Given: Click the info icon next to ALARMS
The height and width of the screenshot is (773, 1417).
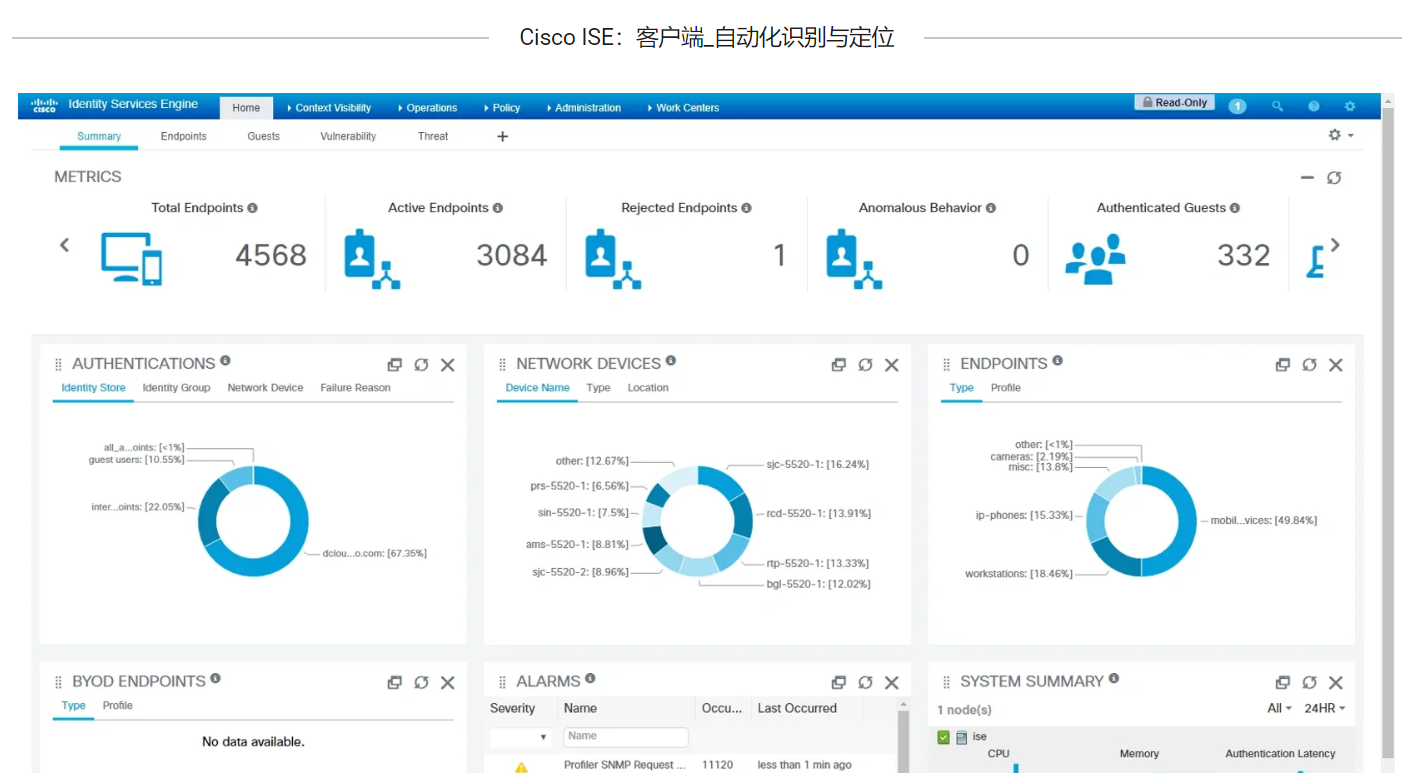Looking at the screenshot, I should (x=590, y=678).
